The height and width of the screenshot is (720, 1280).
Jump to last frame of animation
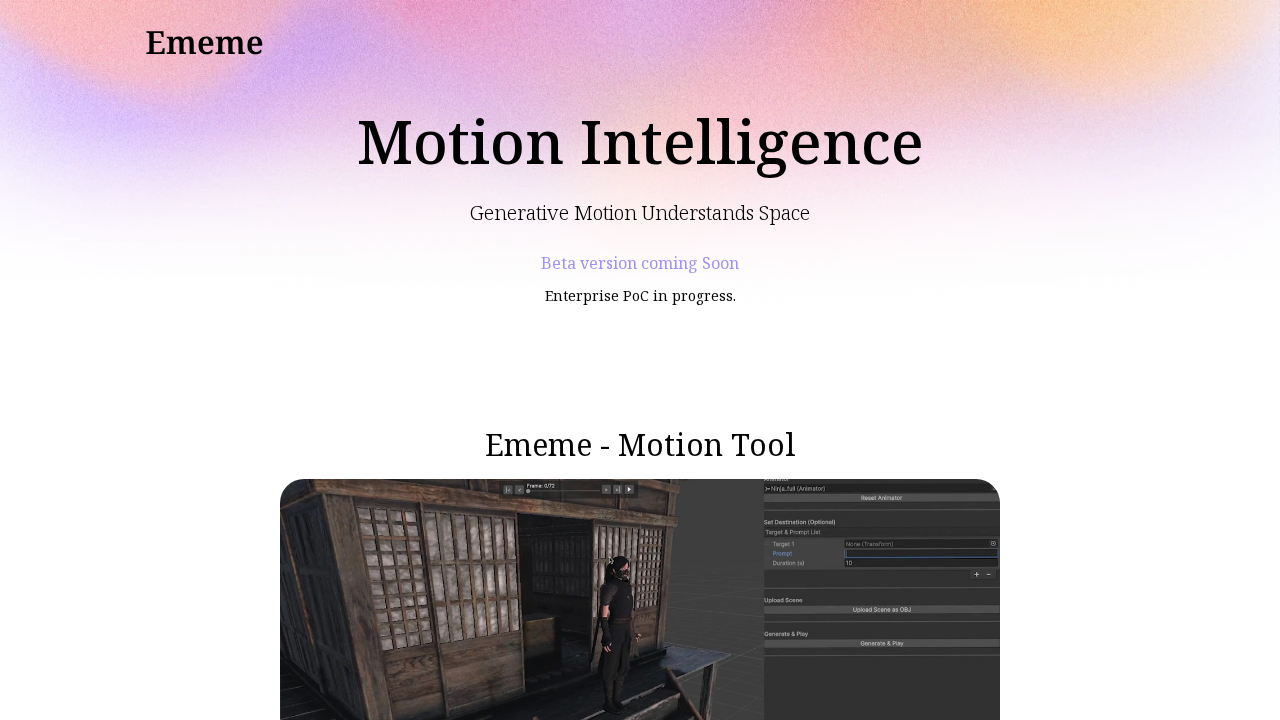coord(618,490)
